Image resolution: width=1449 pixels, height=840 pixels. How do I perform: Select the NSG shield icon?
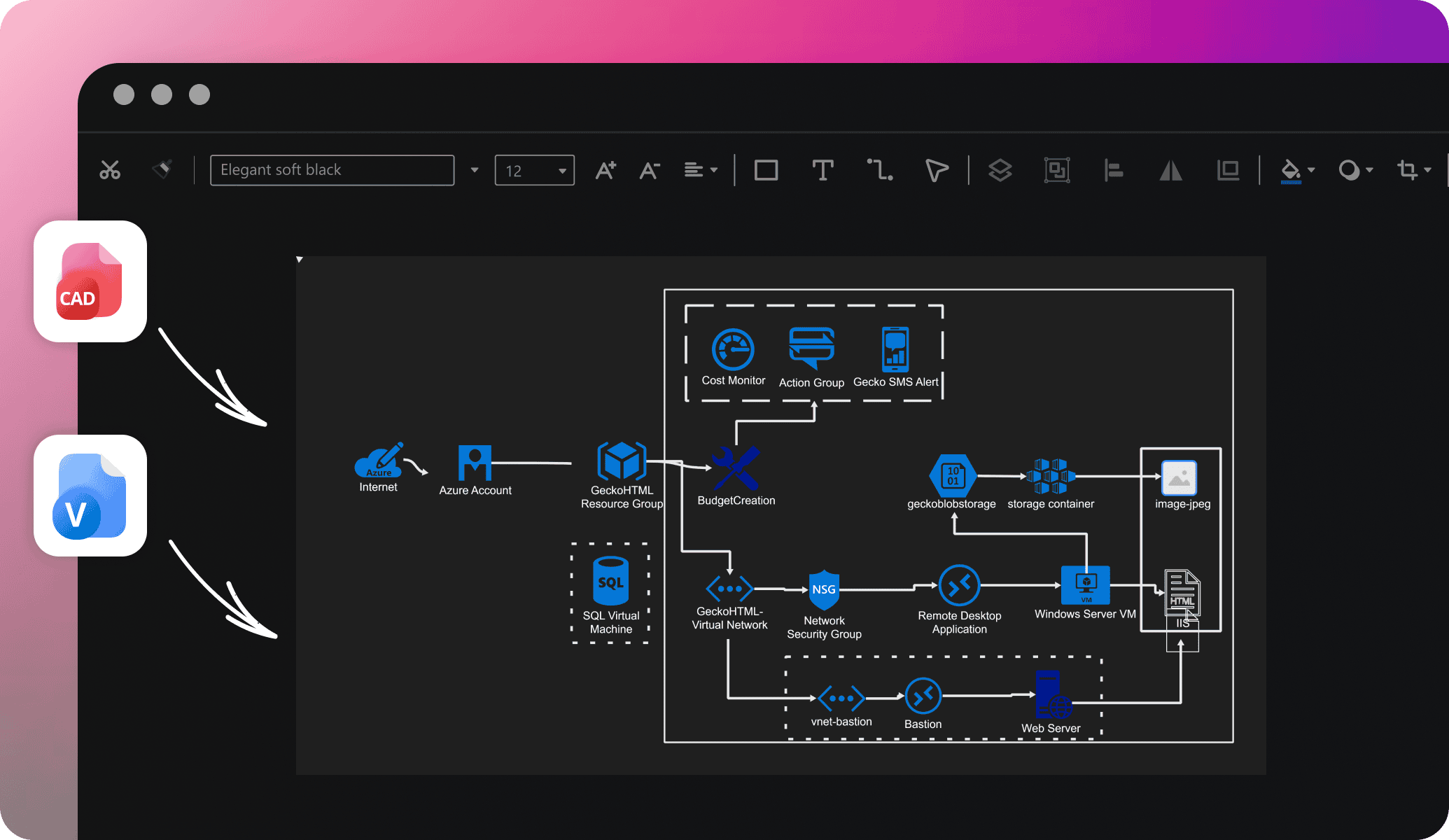tap(824, 589)
